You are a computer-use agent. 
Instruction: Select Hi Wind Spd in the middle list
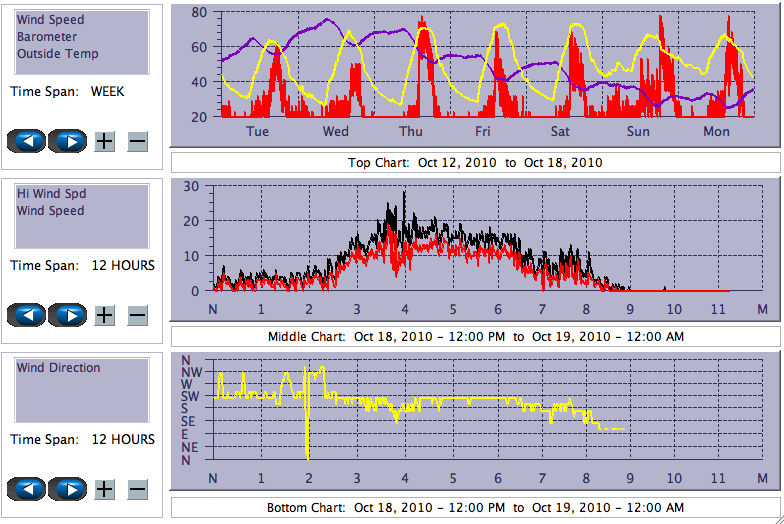(x=51, y=194)
